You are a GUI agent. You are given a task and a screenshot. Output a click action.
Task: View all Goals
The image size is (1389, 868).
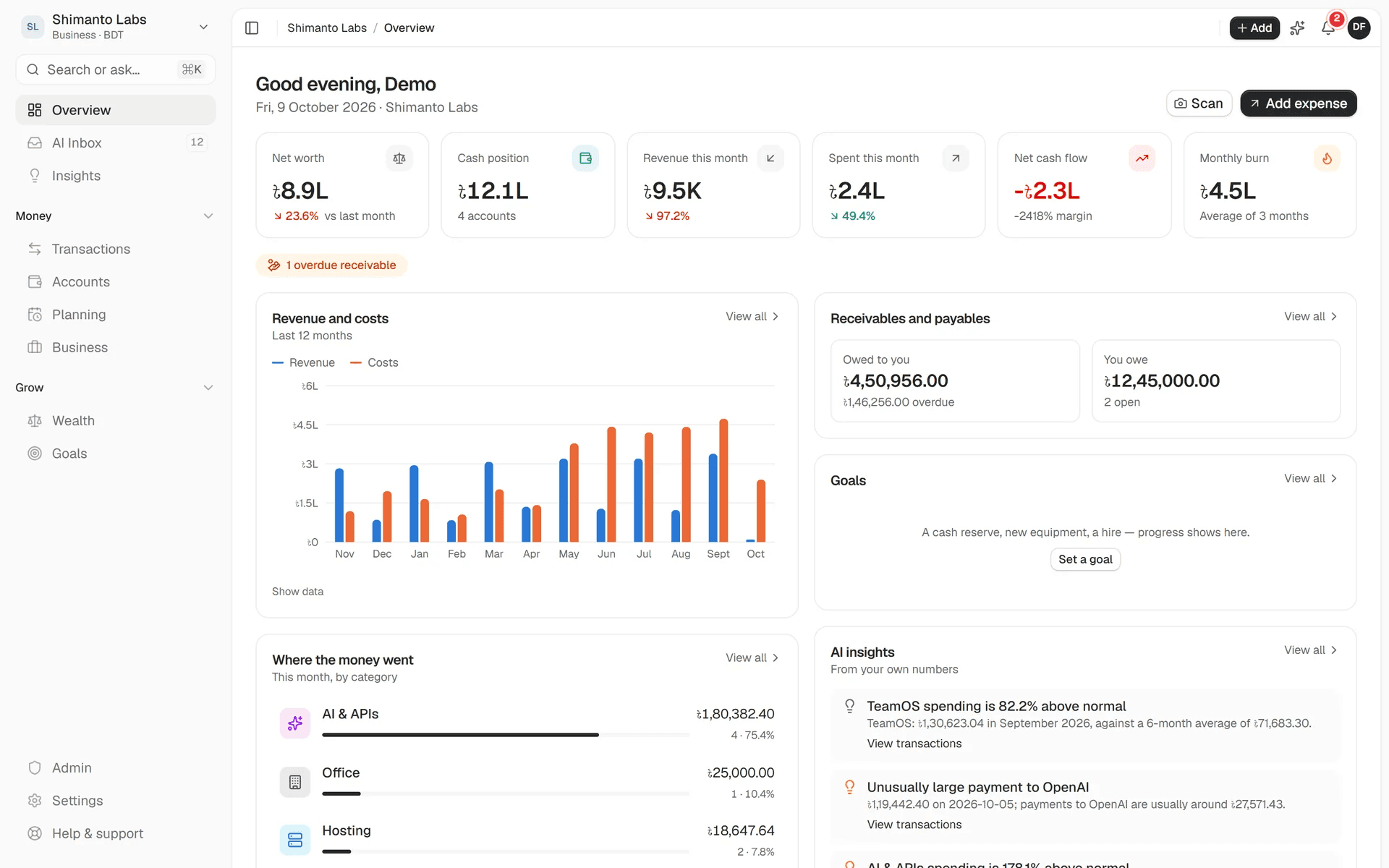[x=1311, y=479]
